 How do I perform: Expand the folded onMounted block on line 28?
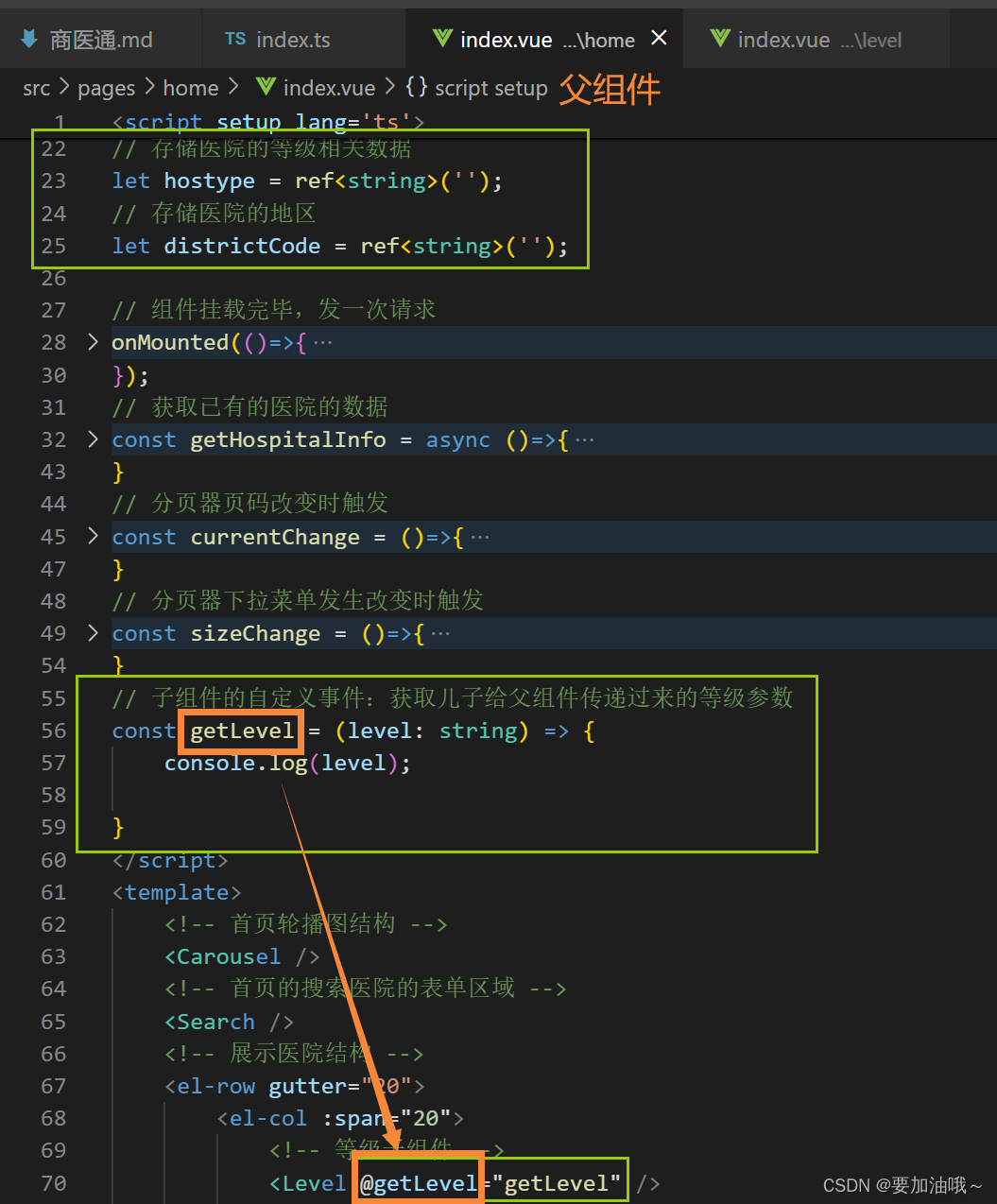(92, 341)
